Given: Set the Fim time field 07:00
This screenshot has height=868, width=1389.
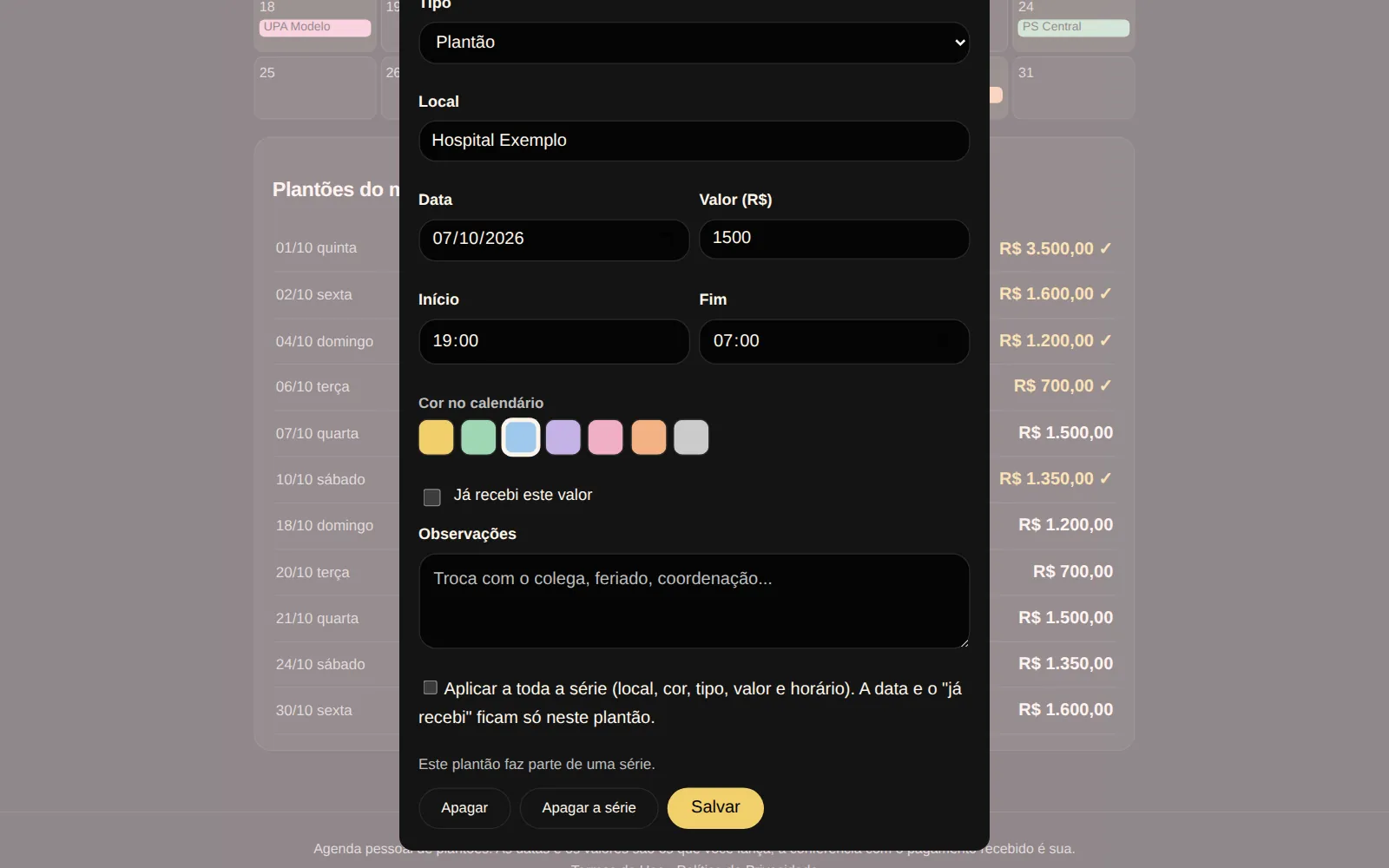Looking at the screenshot, I should pos(834,341).
